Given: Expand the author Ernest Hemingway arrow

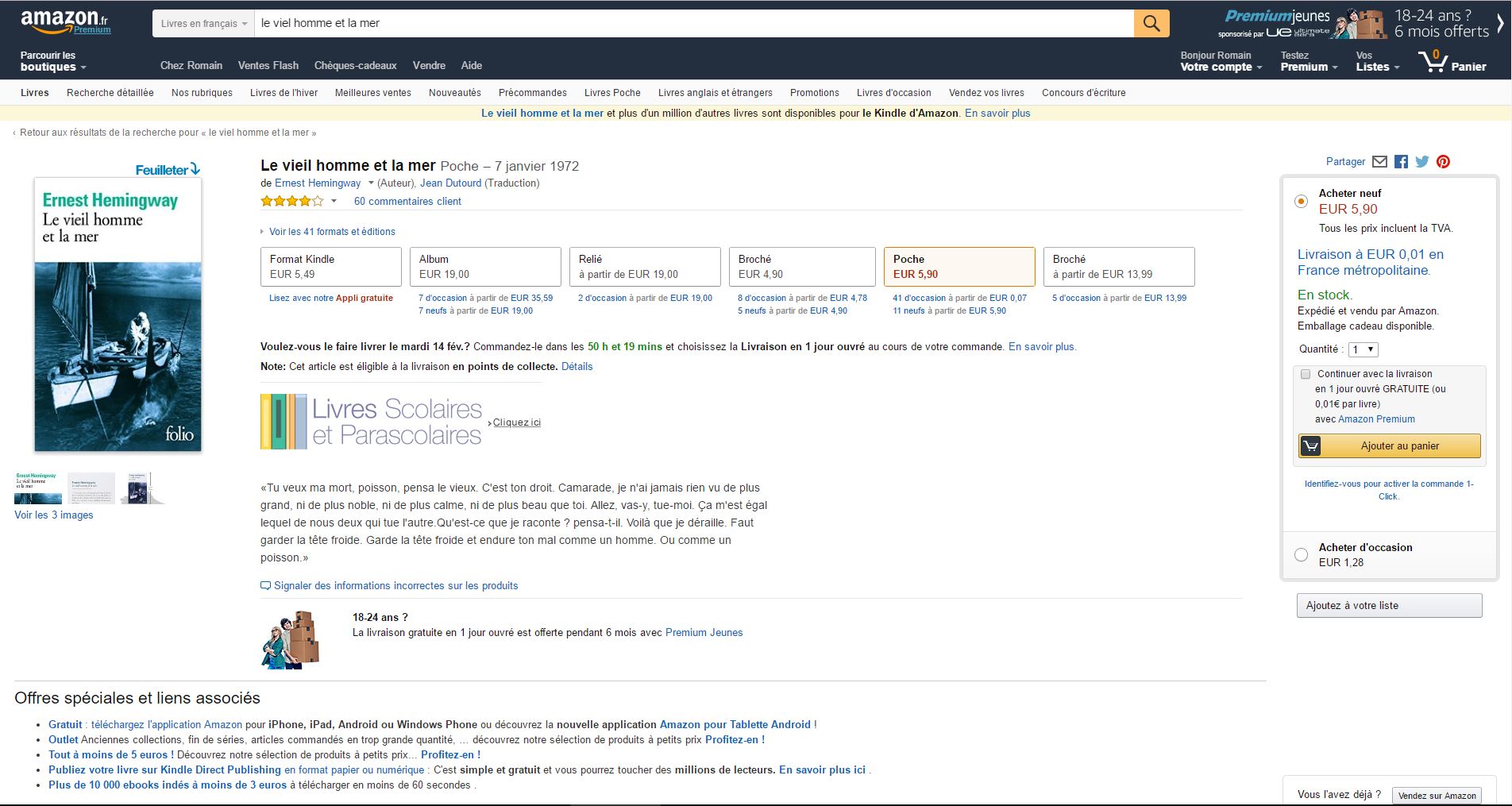Looking at the screenshot, I should tap(371, 183).
